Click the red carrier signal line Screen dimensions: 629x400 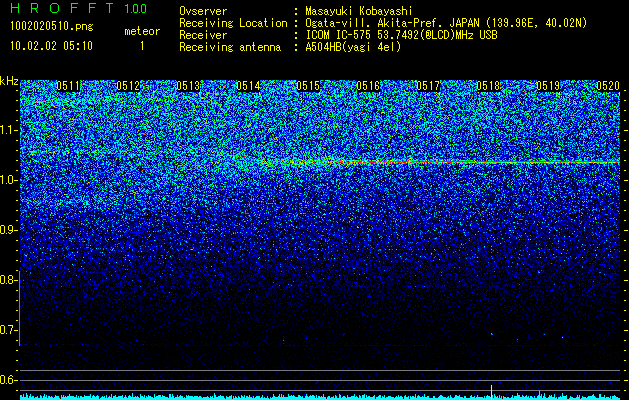tap(461, 162)
